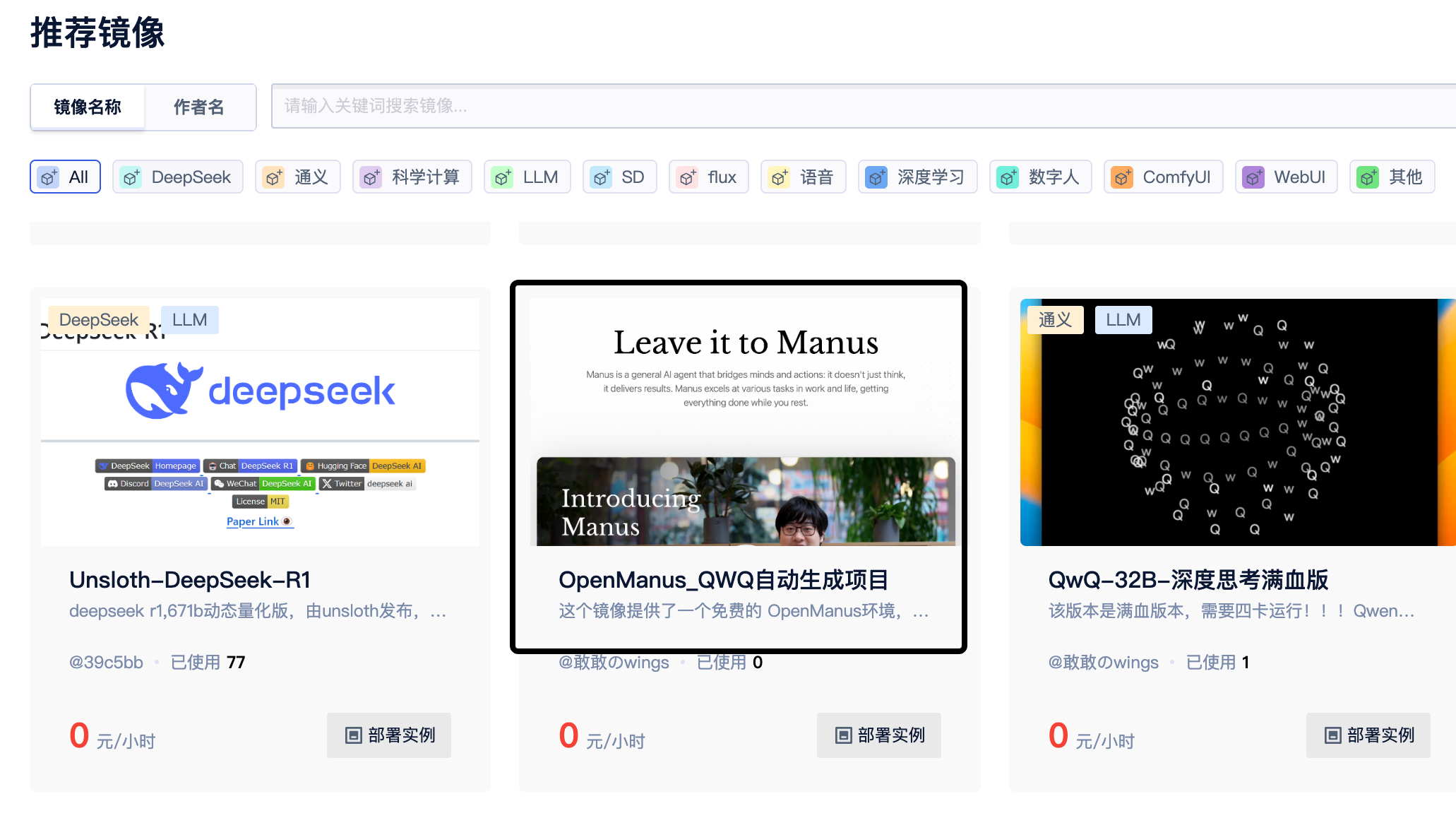Switch to 作者名 search tab

pos(199,107)
